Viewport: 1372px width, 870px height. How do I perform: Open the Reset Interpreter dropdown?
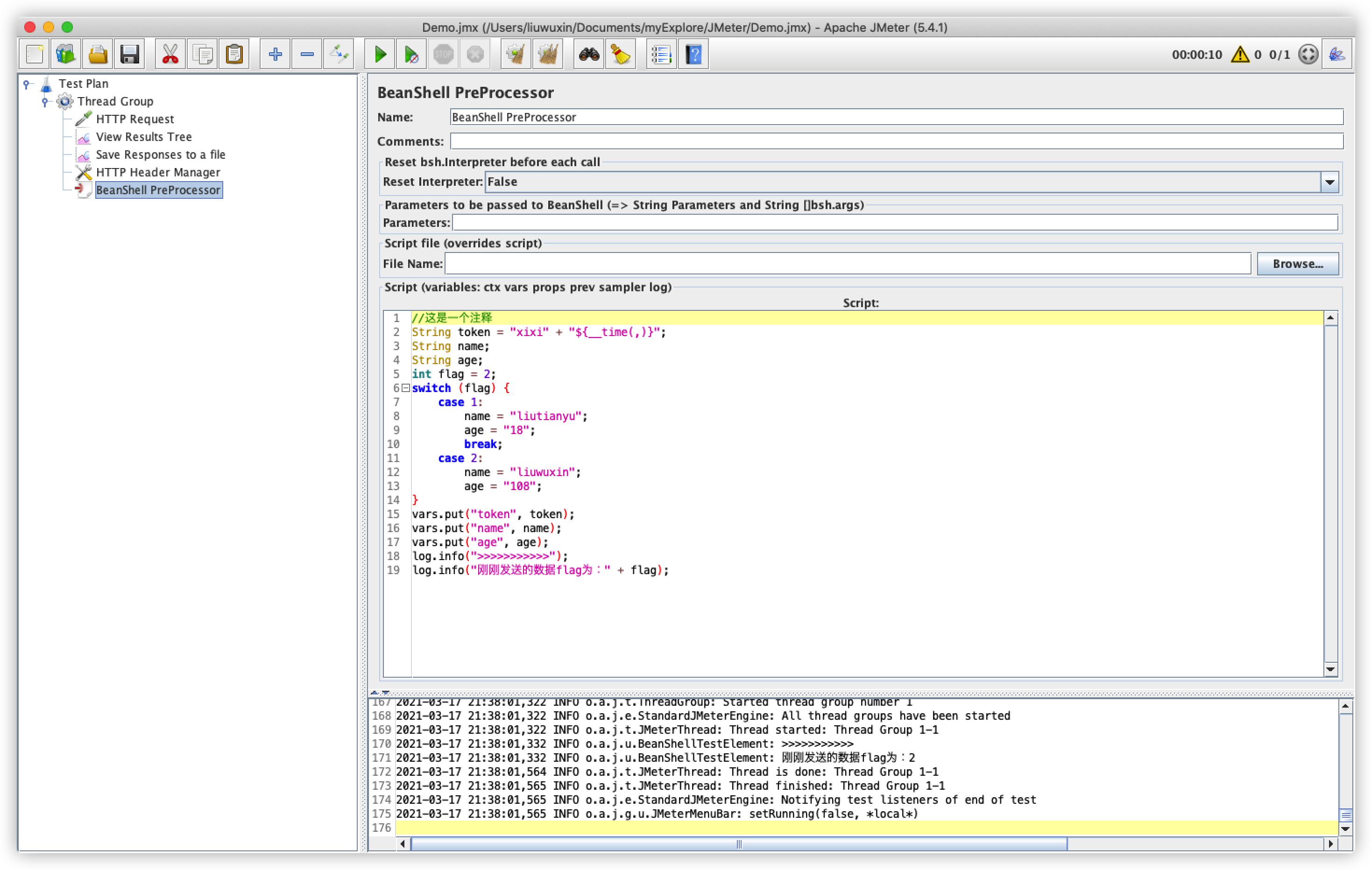click(1329, 182)
